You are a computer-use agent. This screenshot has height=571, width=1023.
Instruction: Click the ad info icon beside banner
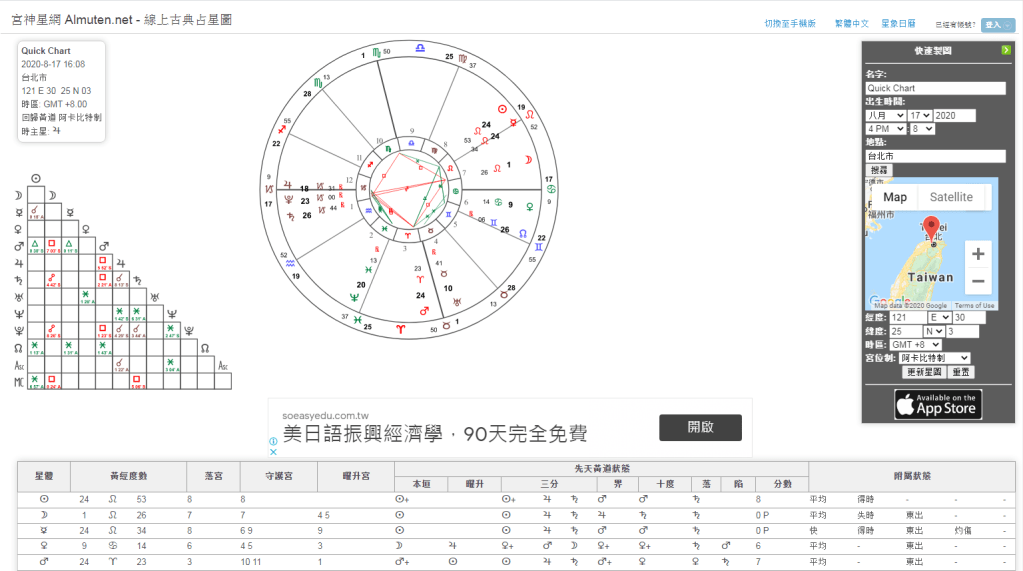tap(273, 440)
